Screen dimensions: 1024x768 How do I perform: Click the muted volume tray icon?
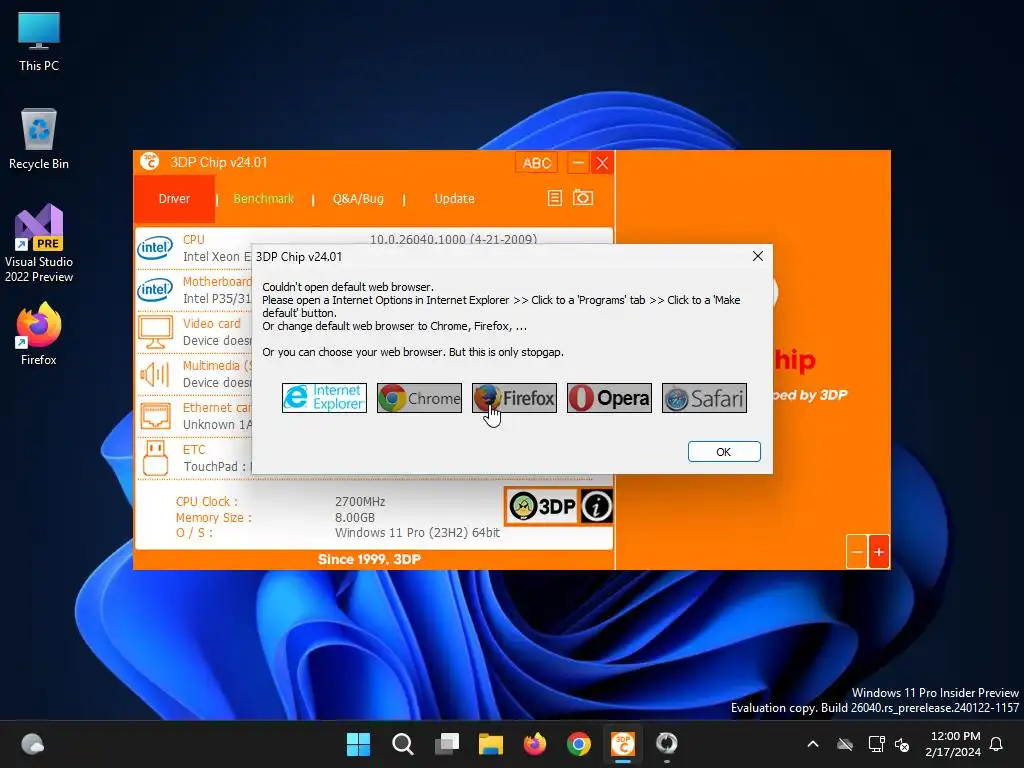(x=902, y=744)
